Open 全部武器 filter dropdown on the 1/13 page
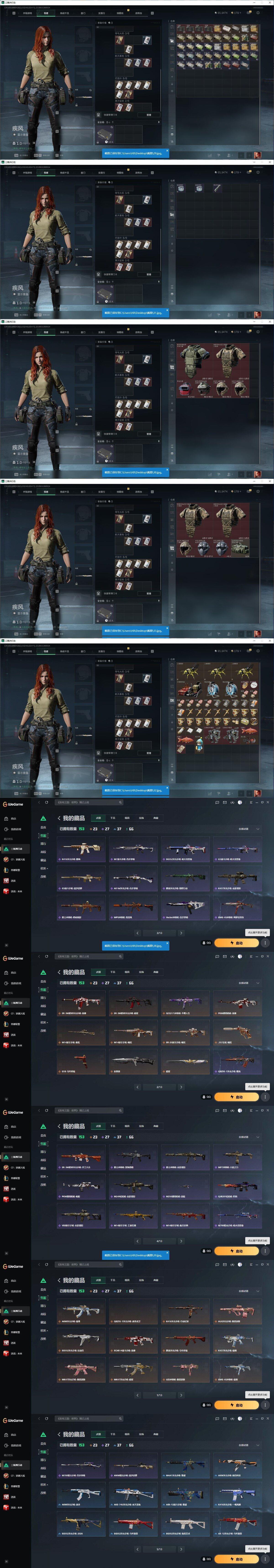Viewport: 274px width, 1568px height. 248,1291
